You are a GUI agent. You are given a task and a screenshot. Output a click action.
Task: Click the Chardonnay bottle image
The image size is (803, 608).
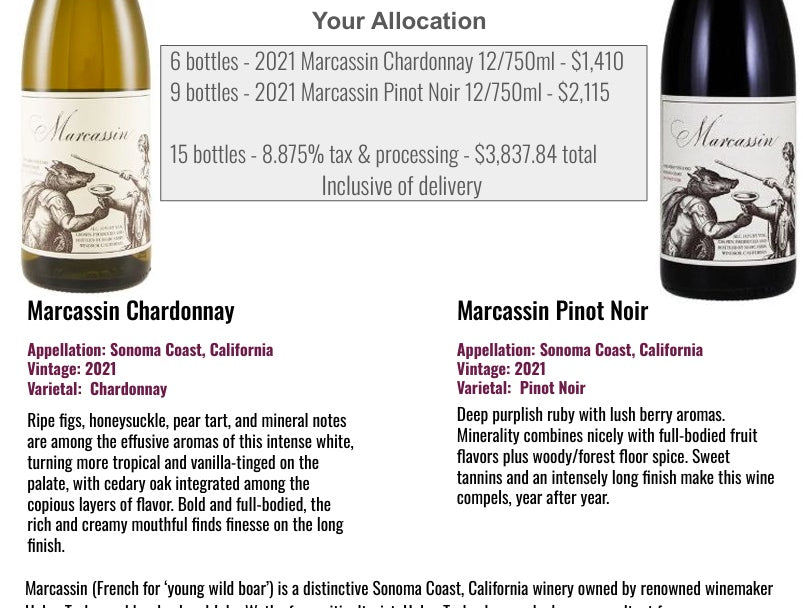click(86, 146)
